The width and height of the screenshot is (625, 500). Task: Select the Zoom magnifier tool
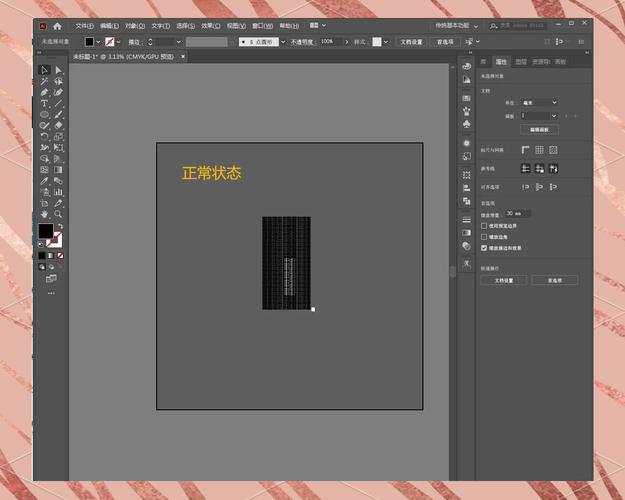(59, 214)
